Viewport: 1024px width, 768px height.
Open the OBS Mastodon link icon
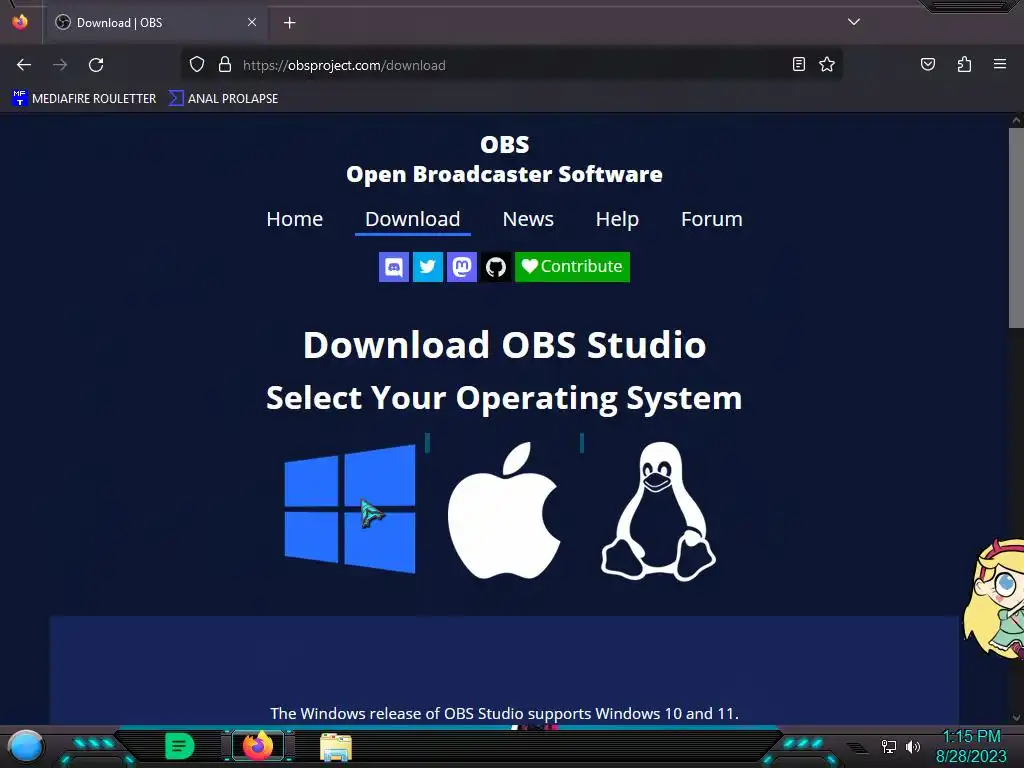462,267
